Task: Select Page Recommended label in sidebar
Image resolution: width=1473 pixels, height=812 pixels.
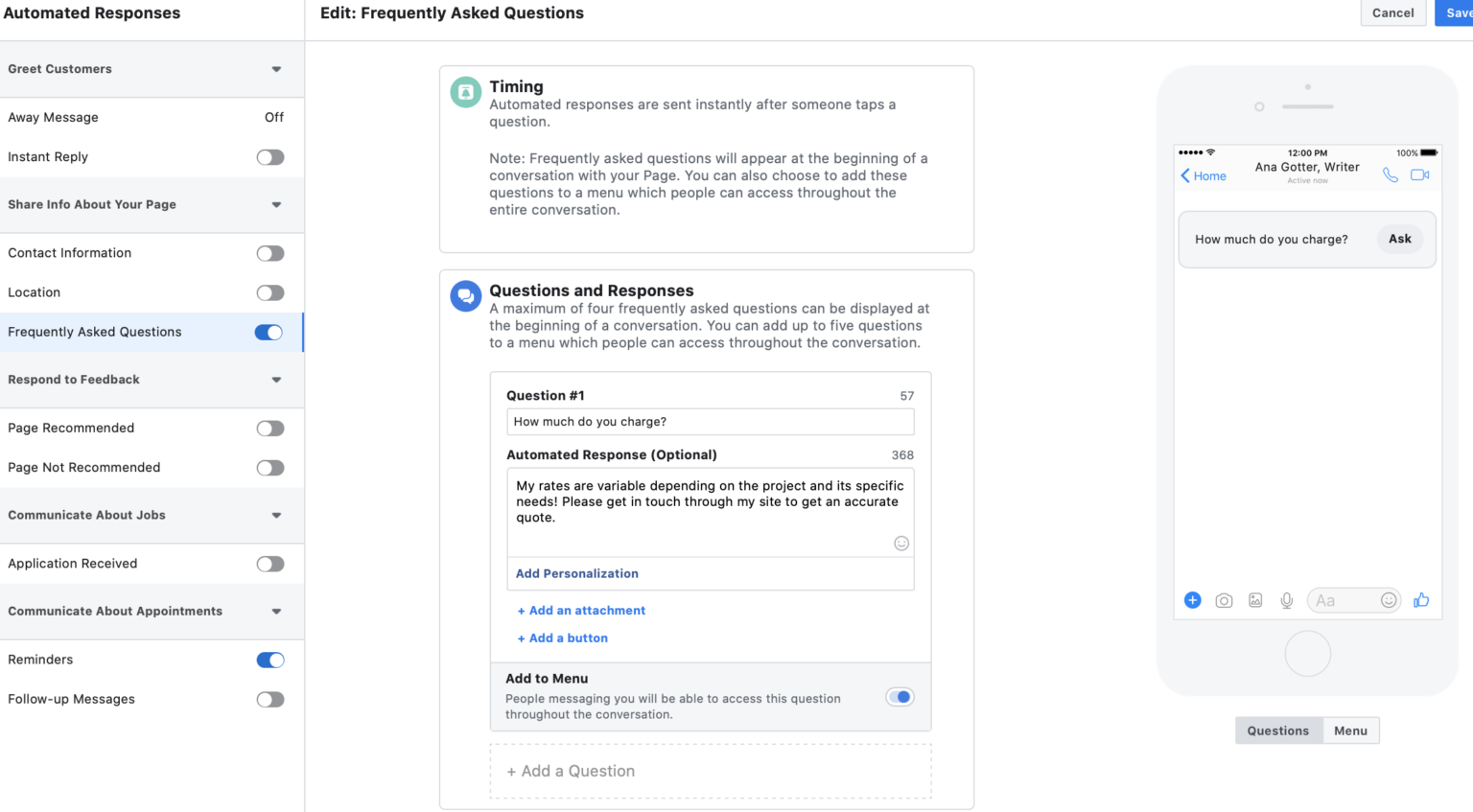Action: click(x=71, y=429)
